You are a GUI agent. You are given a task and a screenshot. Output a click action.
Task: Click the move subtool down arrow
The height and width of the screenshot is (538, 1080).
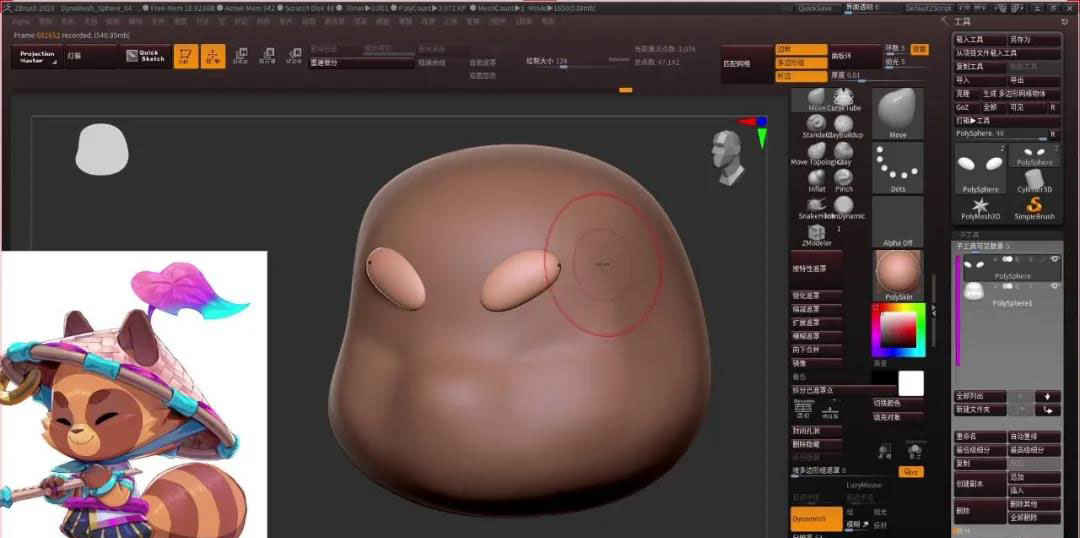pyautogui.click(x=1048, y=396)
